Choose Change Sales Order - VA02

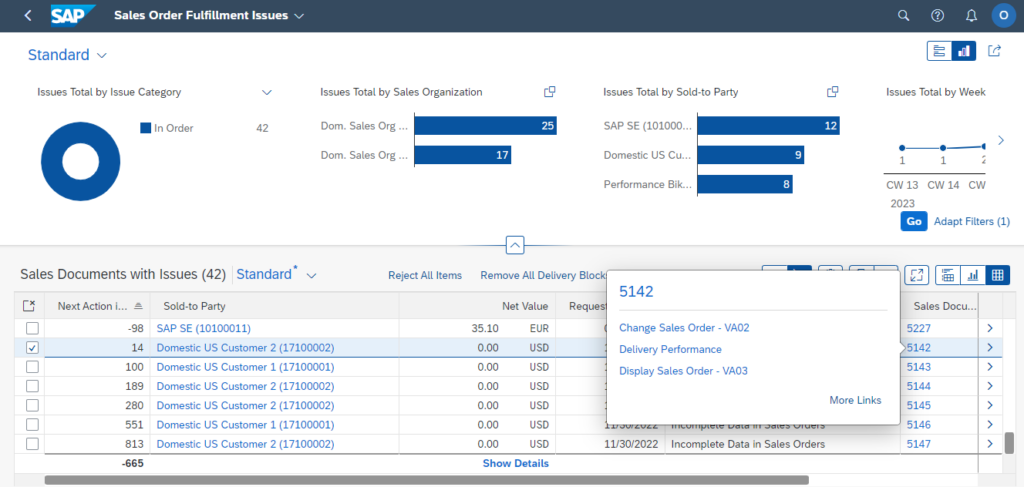(684, 328)
